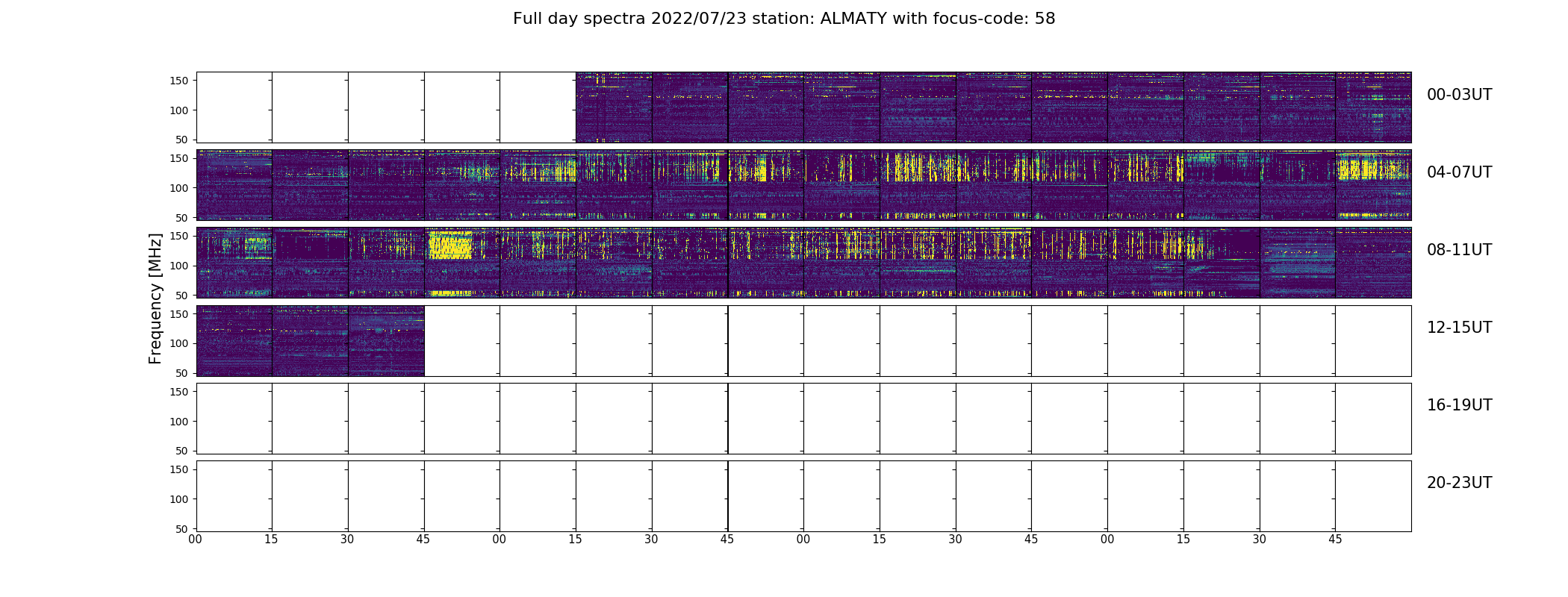Click the 12-15UT spectrogram data segment

(x=310, y=340)
